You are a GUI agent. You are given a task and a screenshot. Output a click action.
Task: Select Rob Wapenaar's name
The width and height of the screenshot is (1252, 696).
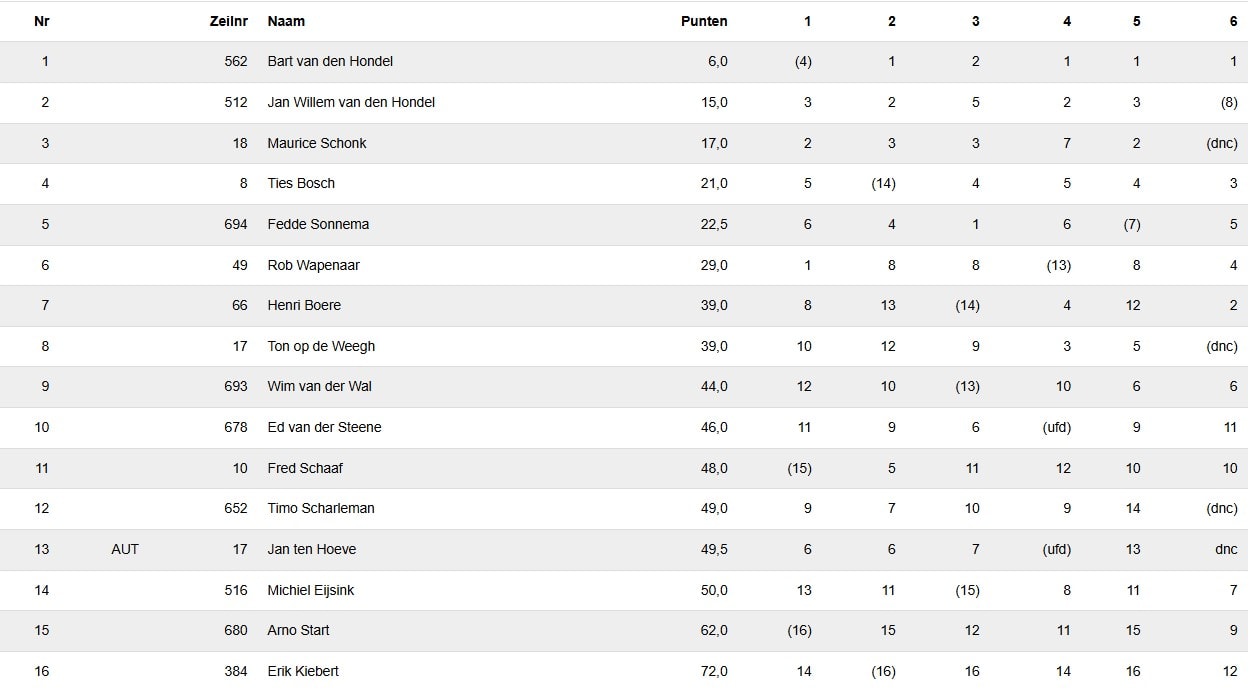click(x=313, y=265)
